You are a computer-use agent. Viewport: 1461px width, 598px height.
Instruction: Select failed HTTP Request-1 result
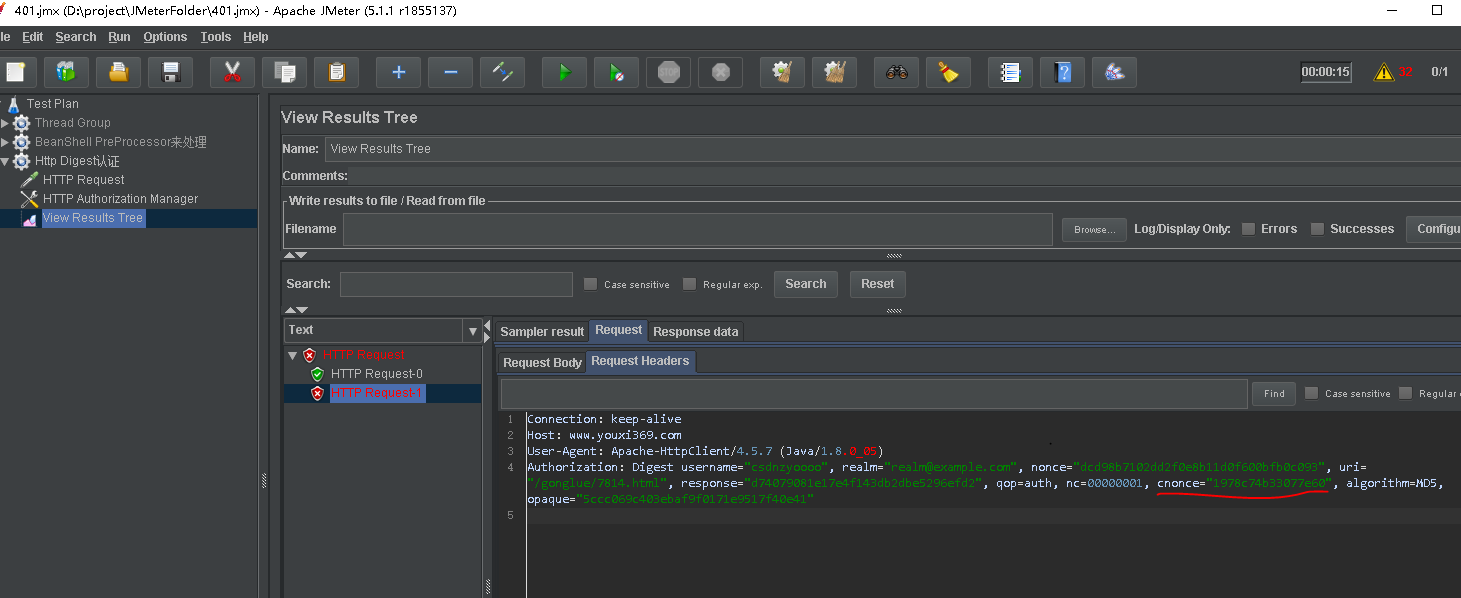tap(378, 393)
